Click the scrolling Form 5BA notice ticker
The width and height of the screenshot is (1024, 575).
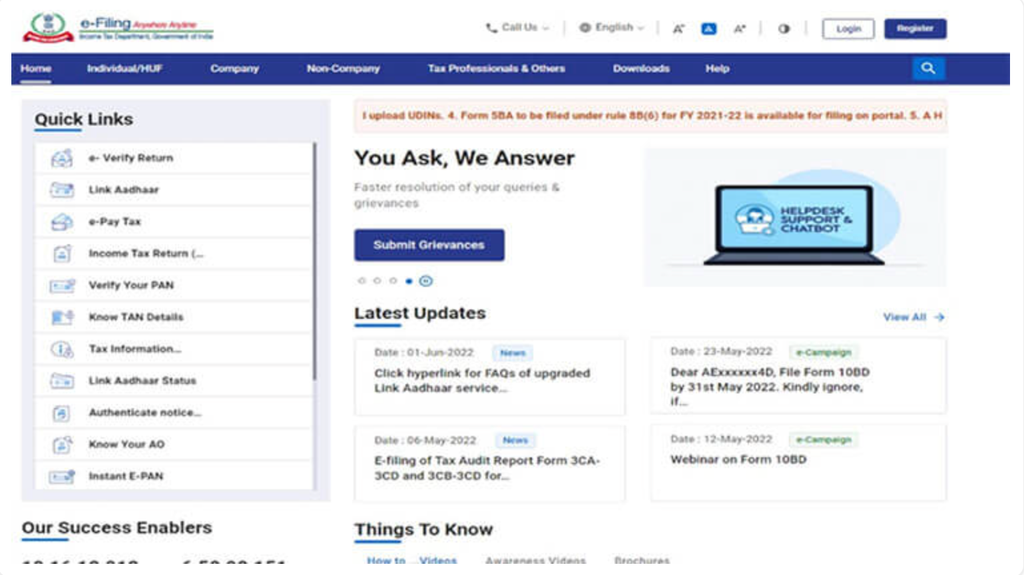(650, 116)
